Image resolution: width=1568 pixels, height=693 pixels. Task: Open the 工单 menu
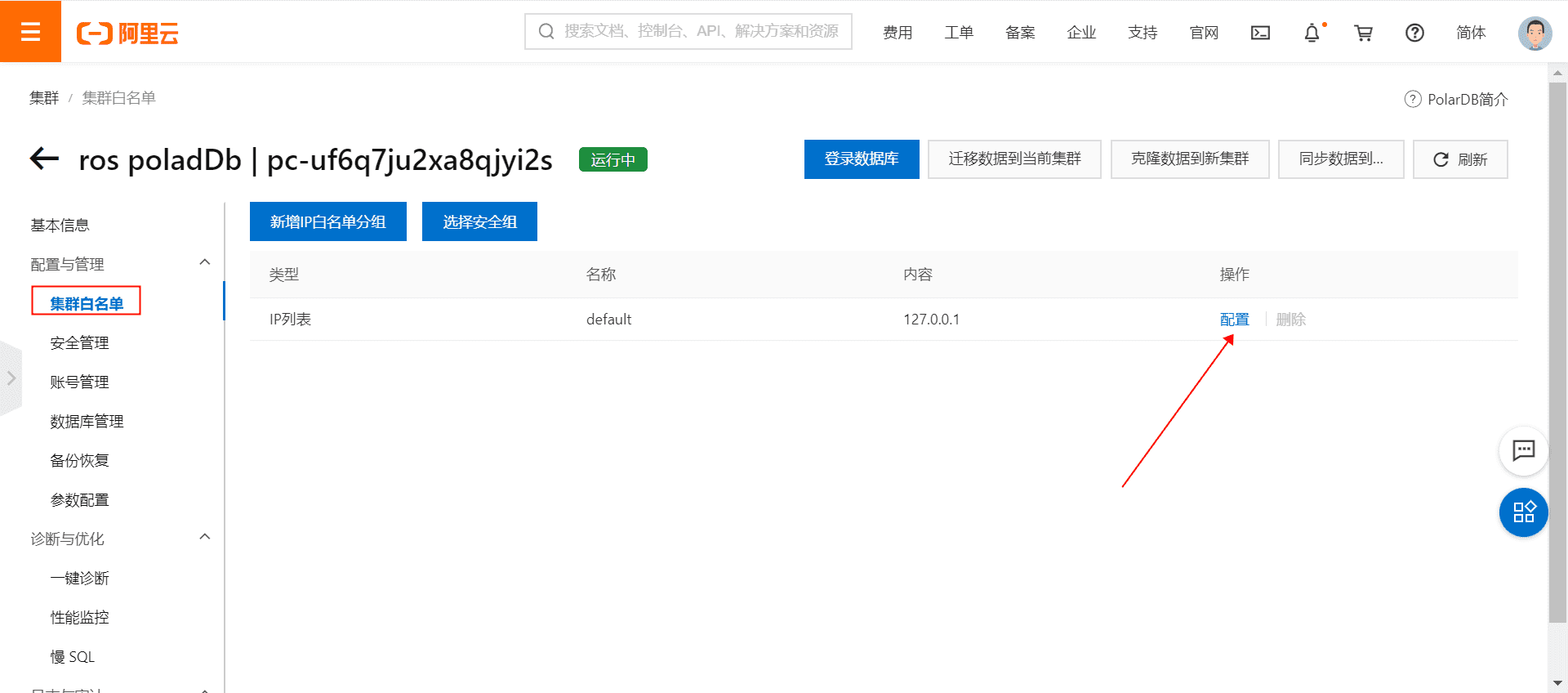(959, 33)
